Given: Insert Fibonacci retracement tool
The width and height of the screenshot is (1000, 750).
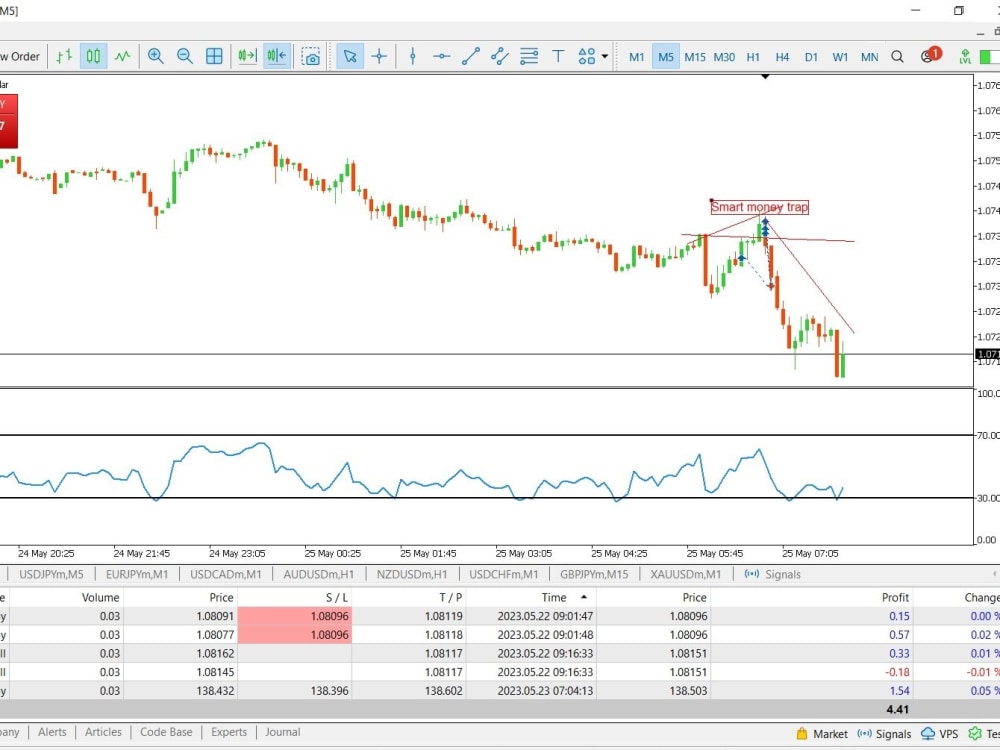Looking at the screenshot, I should point(529,56).
